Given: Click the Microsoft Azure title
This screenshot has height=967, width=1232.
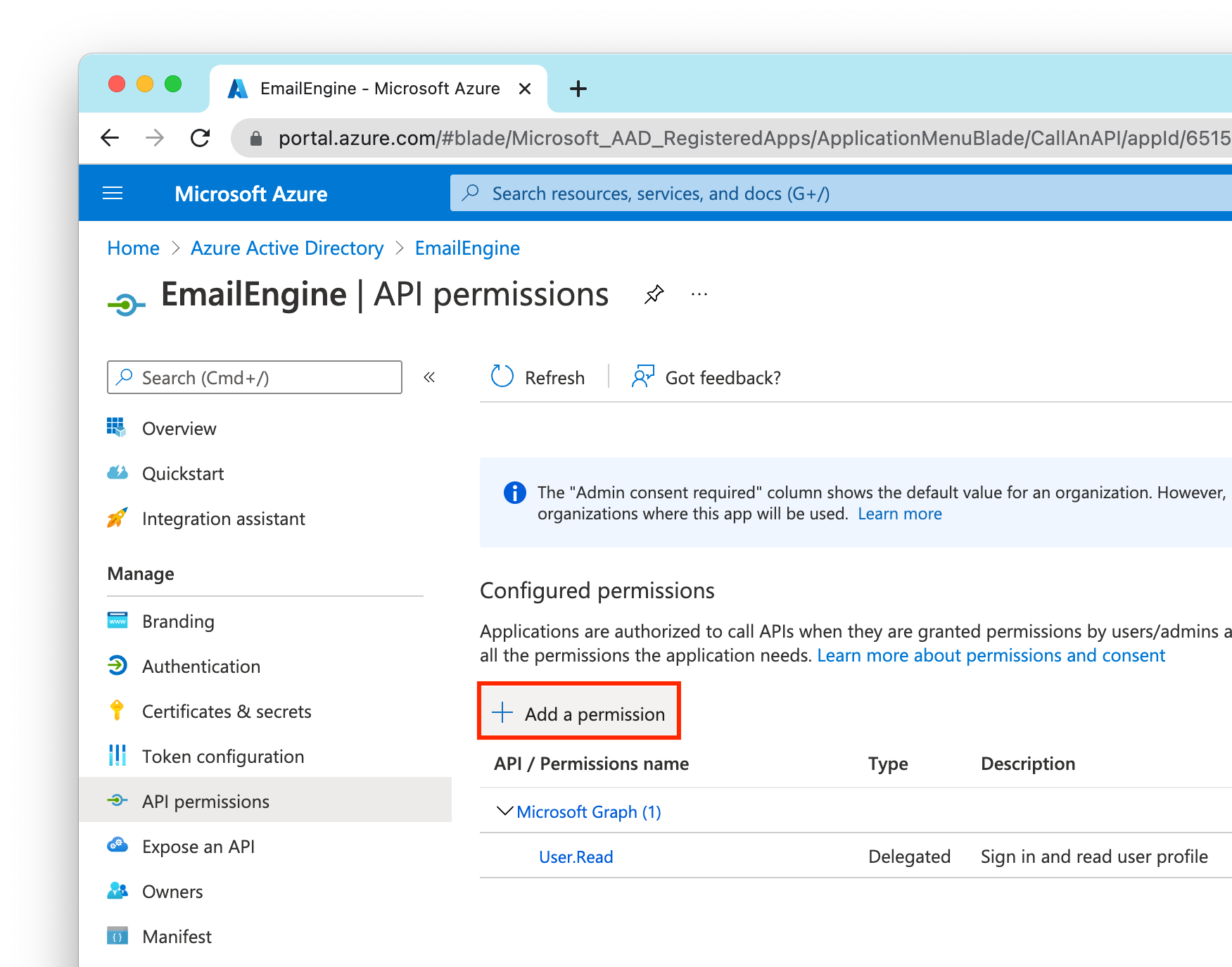Looking at the screenshot, I should [x=251, y=194].
